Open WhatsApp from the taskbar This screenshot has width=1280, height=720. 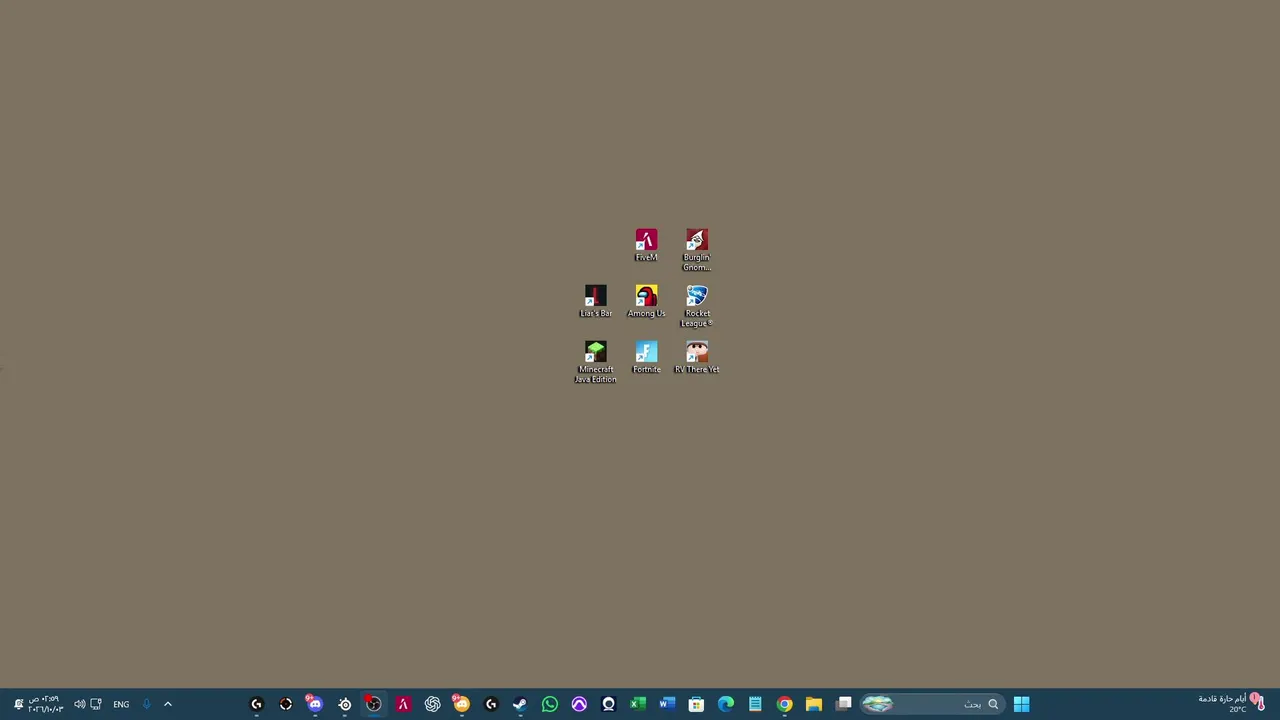point(550,704)
